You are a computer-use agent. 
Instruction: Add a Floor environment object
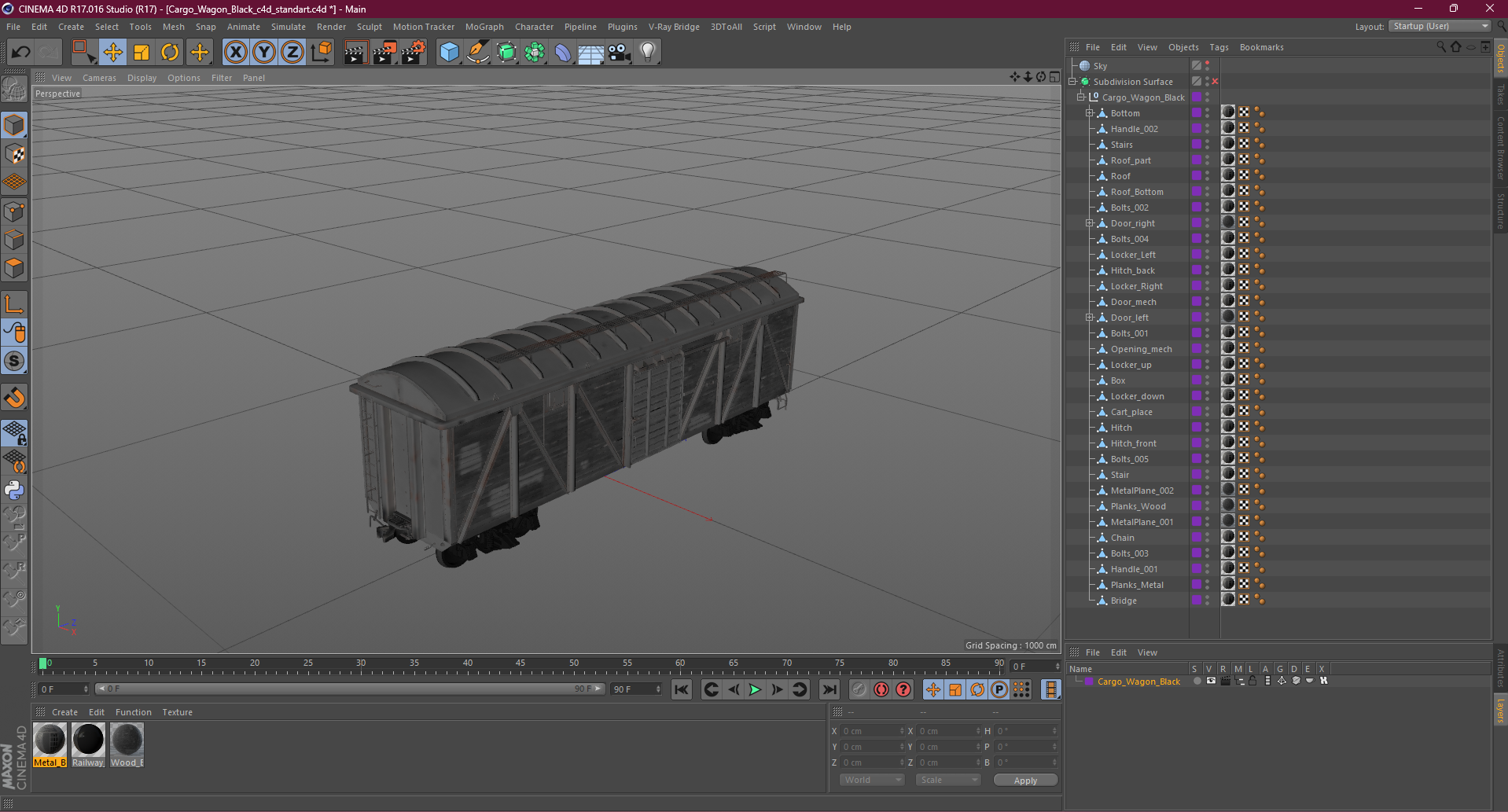point(591,53)
